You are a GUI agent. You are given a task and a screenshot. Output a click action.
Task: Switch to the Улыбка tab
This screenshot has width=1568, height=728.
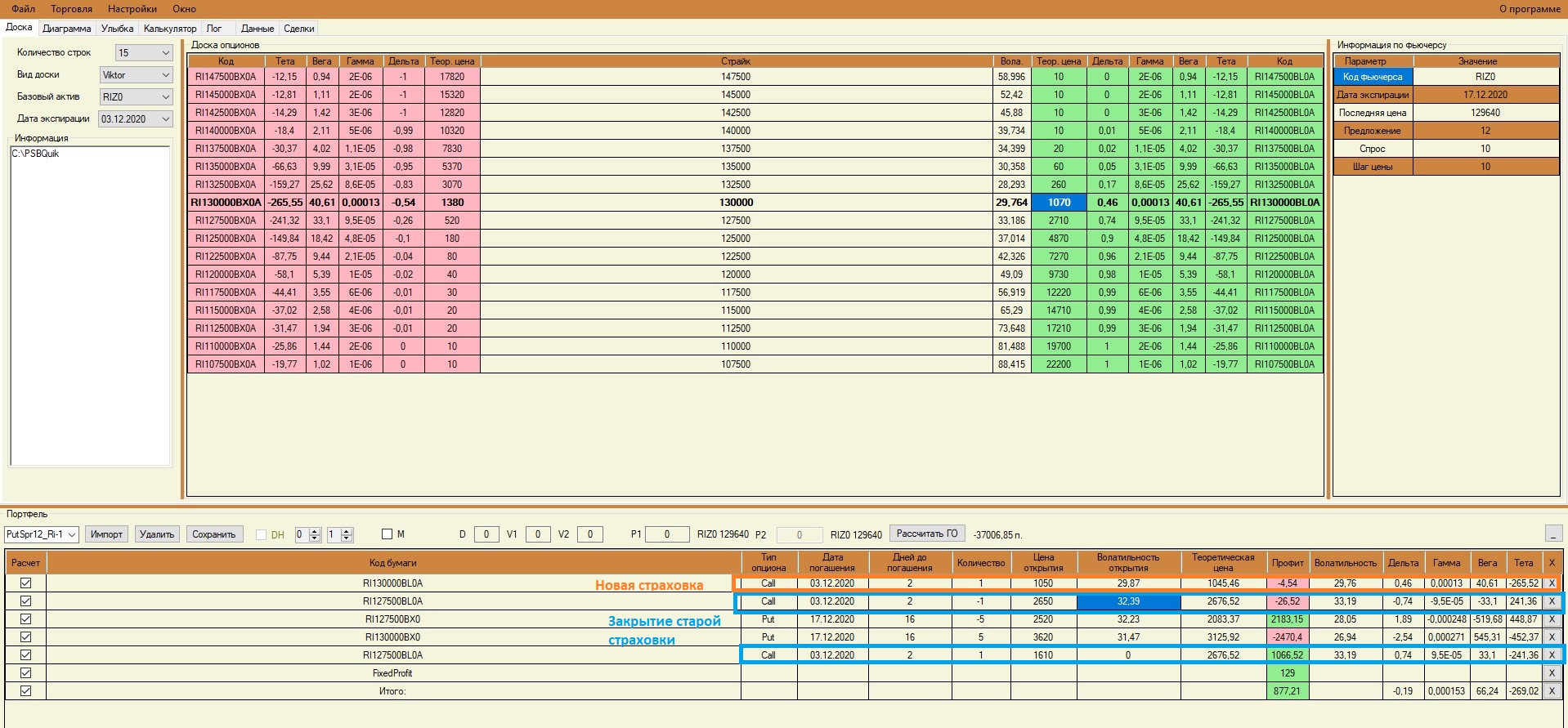point(118,29)
